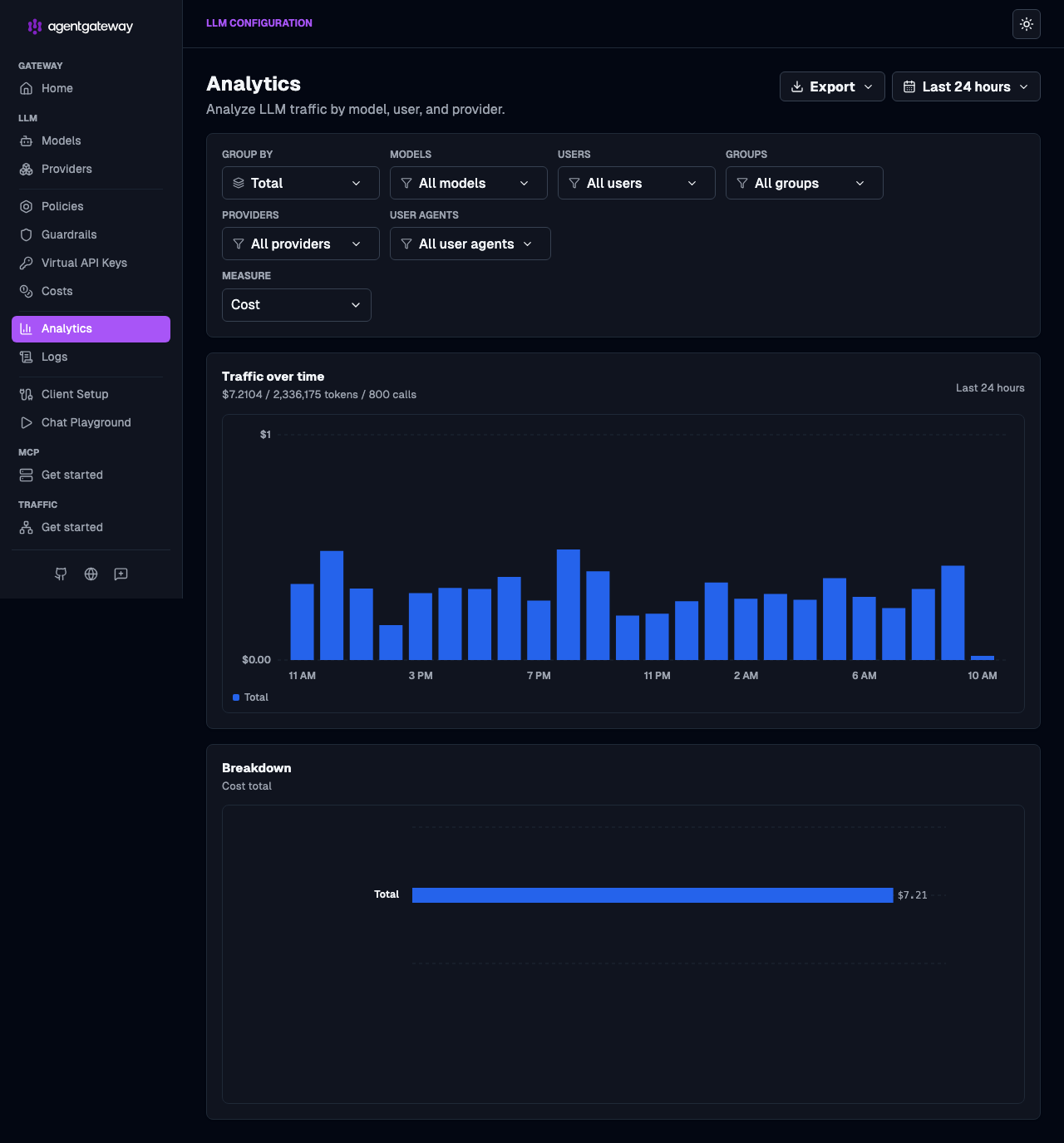Screen dimensions: 1064x1143
Task: Click the 10 AM axis label
Action: point(983,676)
